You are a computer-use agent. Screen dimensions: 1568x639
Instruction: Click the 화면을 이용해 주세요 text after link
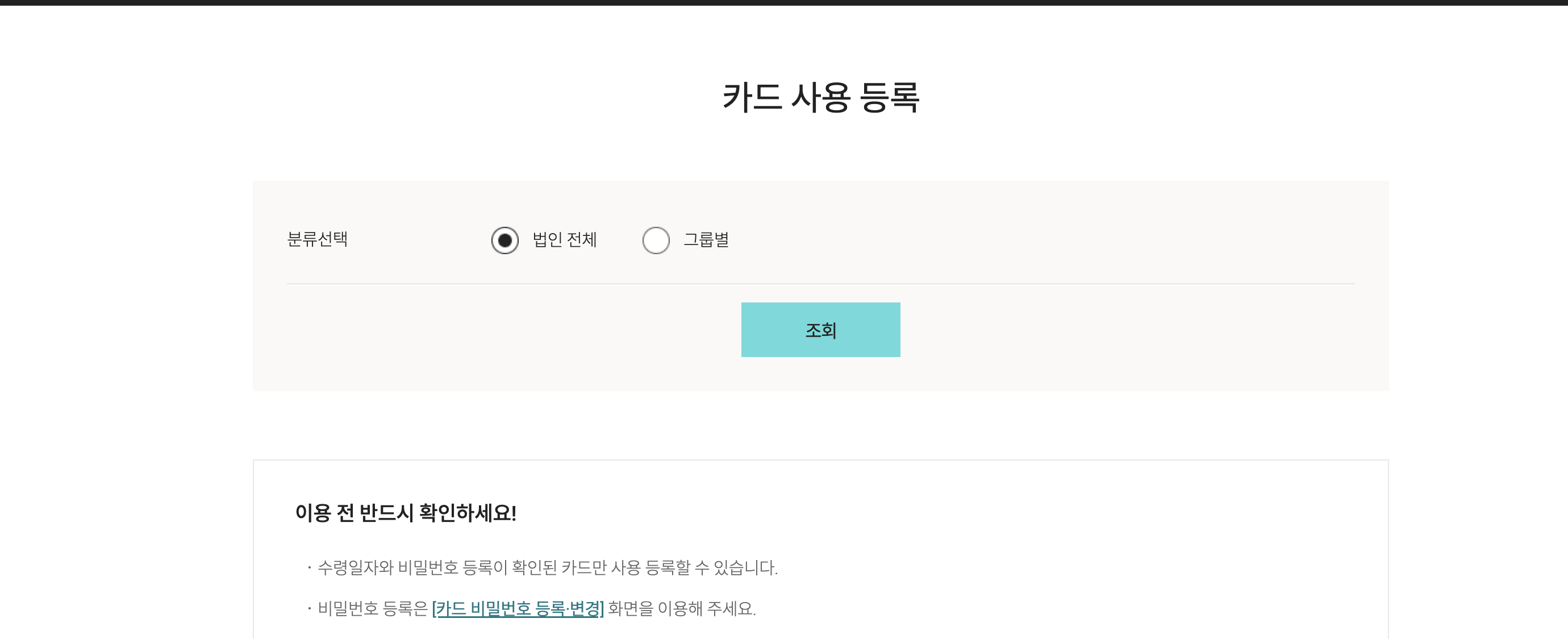click(x=681, y=608)
